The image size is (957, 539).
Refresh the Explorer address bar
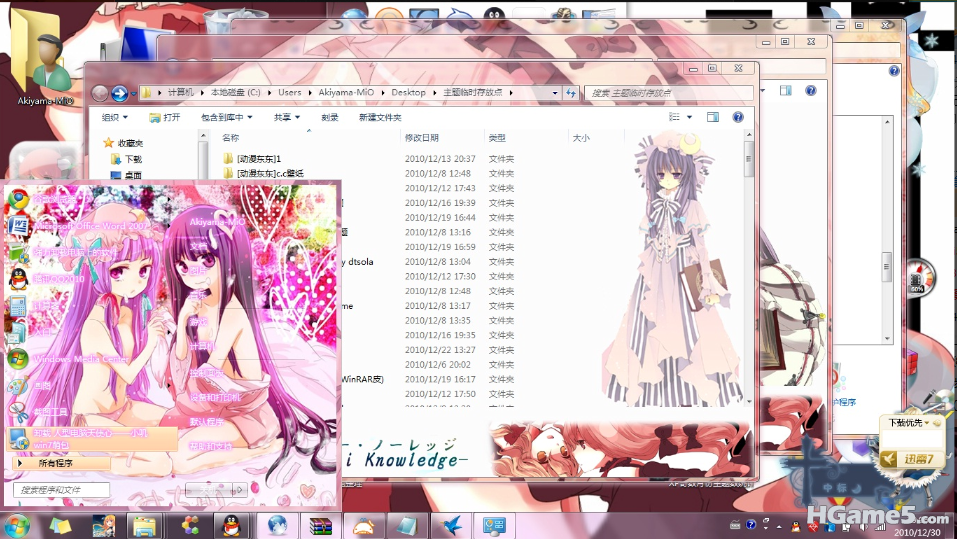coord(571,93)
